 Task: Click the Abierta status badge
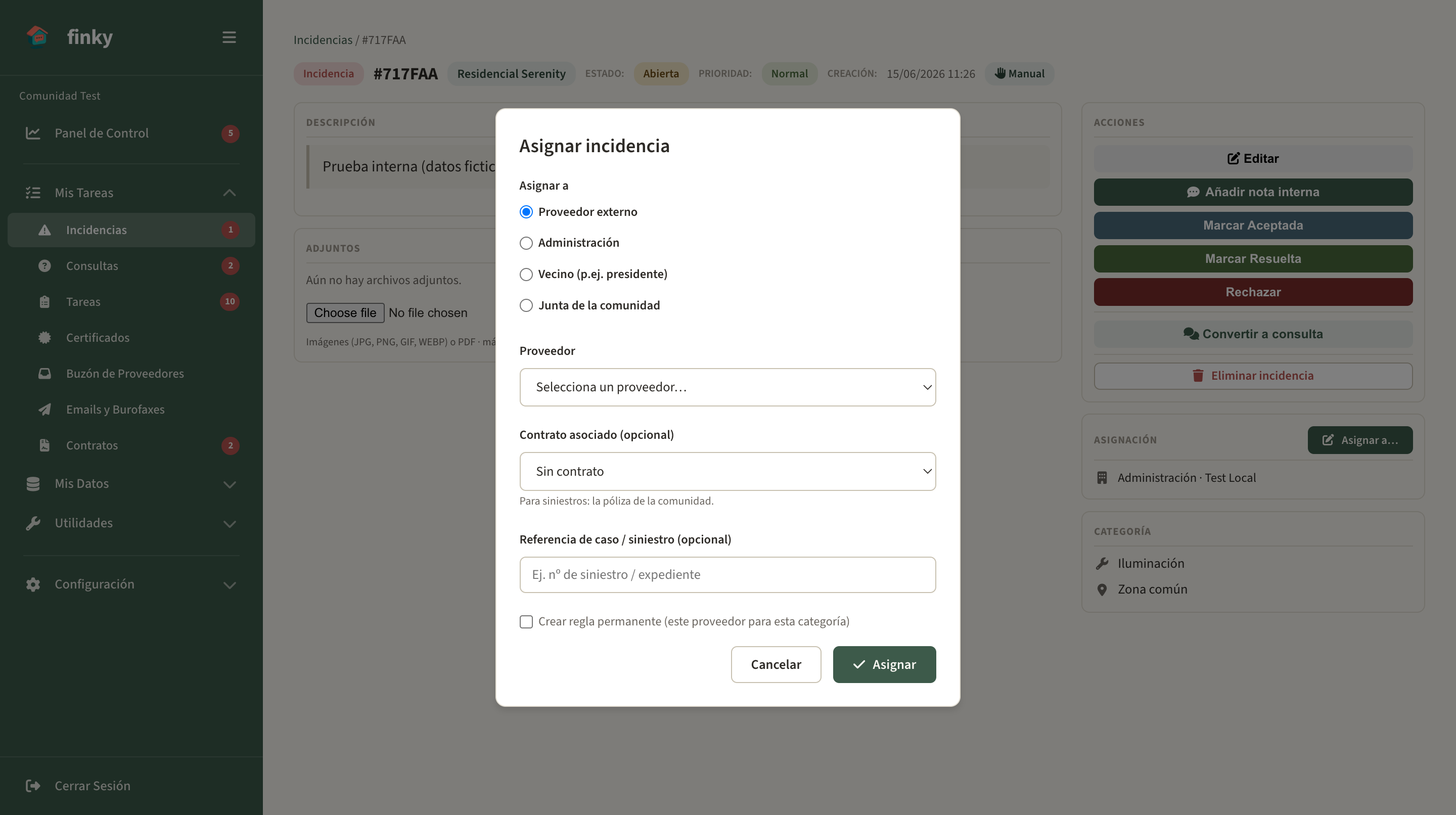[x=661, y=74]
